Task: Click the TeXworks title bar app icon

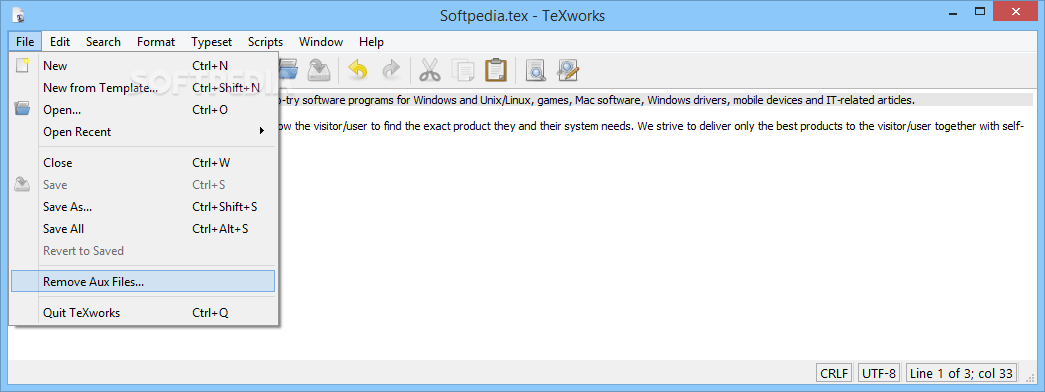Action: pos(19,15)
